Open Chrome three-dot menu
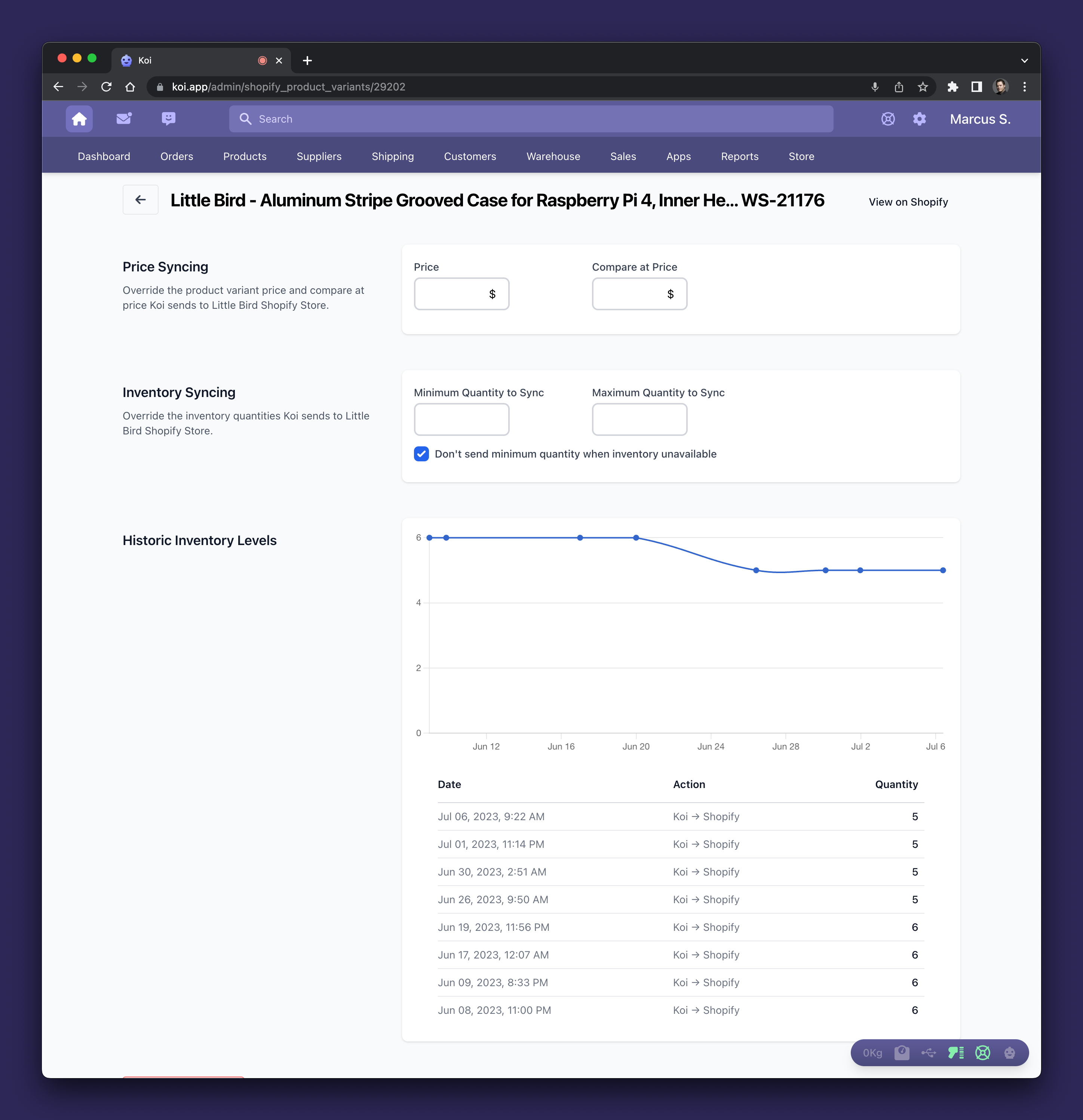Viewport: 1083px width, 1120px height. [x=1024, y=87]
